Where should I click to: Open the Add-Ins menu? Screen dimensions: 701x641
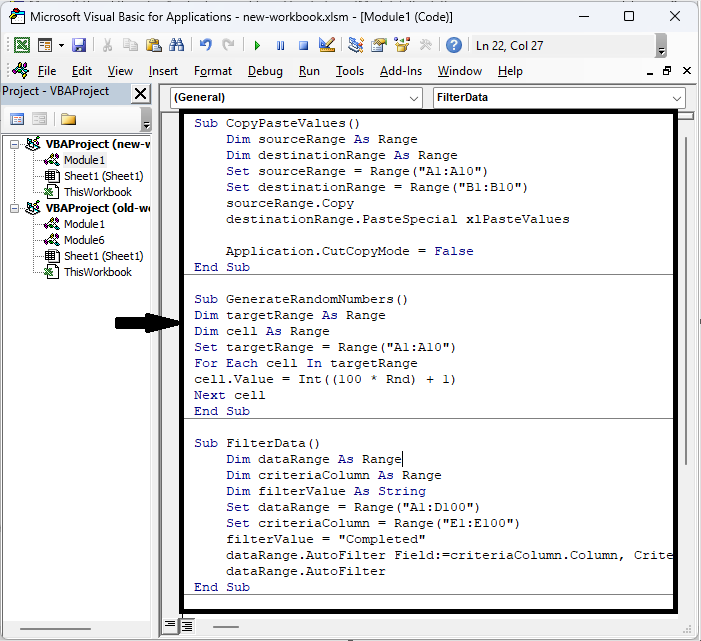[x=400, y=71]
